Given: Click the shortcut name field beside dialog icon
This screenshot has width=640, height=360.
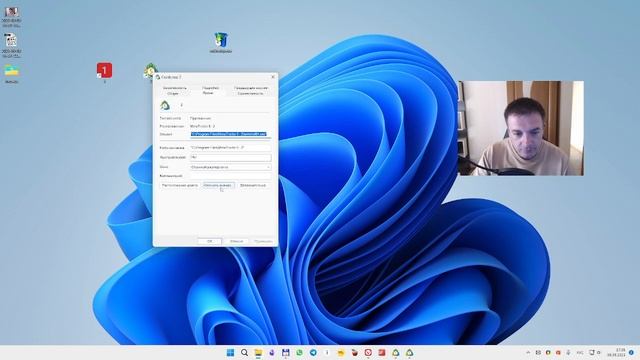Looking at the screenshot, I should (224, 105).
